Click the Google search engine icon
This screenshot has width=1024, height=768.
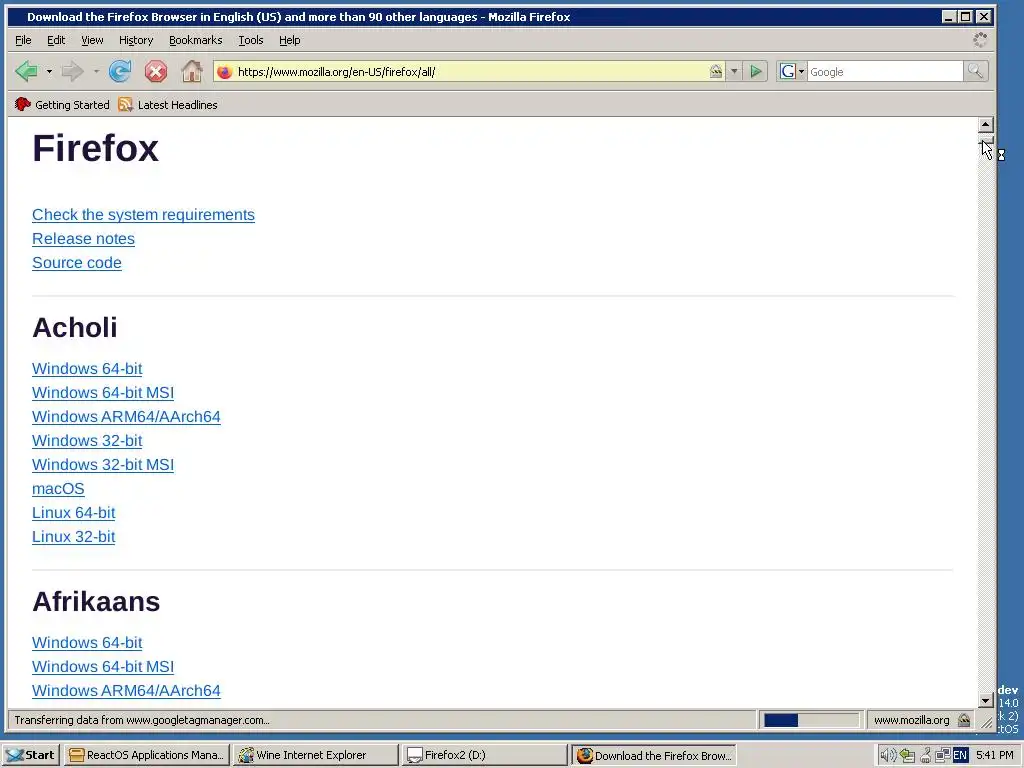point(788,71)
